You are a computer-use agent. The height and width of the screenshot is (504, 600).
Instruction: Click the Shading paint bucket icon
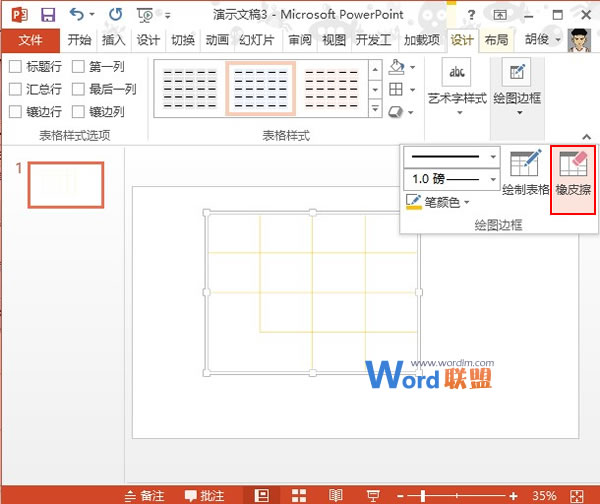(396, 67)
